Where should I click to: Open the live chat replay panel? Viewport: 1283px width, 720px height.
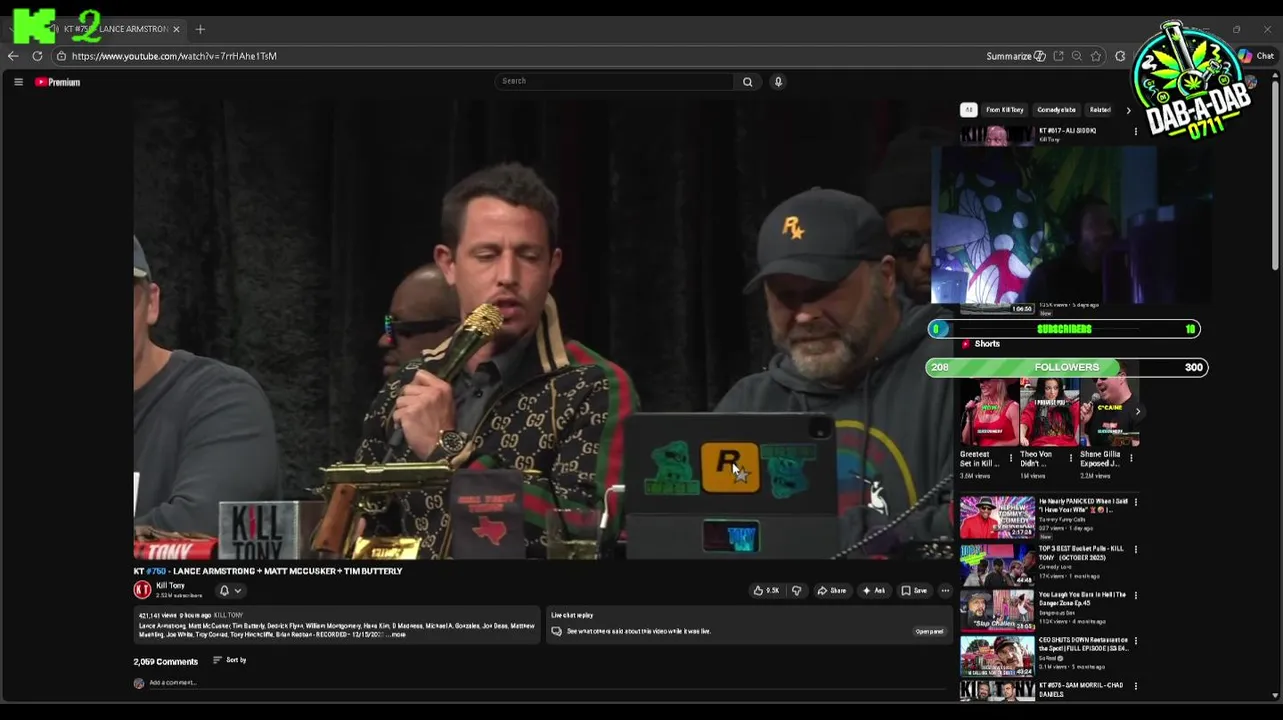[x=929, y=631]
